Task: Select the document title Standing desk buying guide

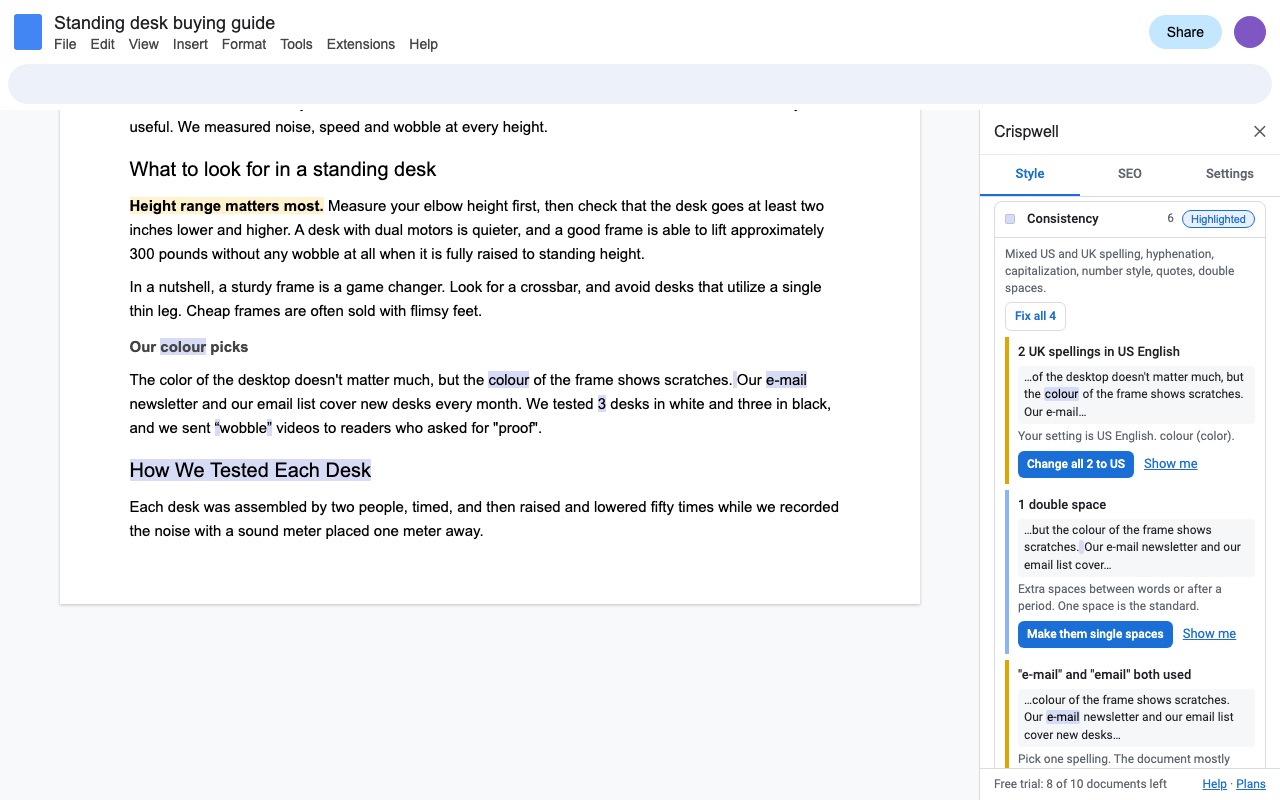Action: coord(164,23)
